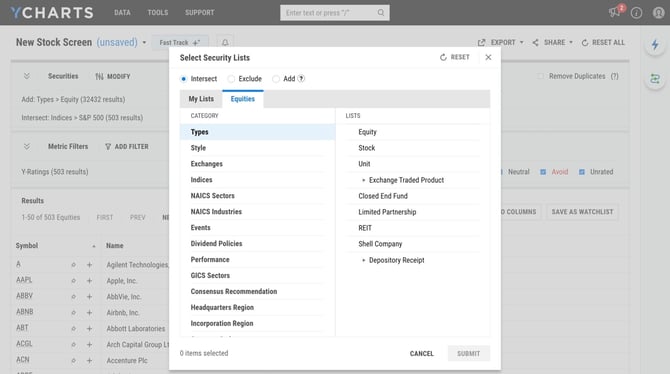Open the Export dropdown
670x374 pixels.
click(x=501, y=42)
